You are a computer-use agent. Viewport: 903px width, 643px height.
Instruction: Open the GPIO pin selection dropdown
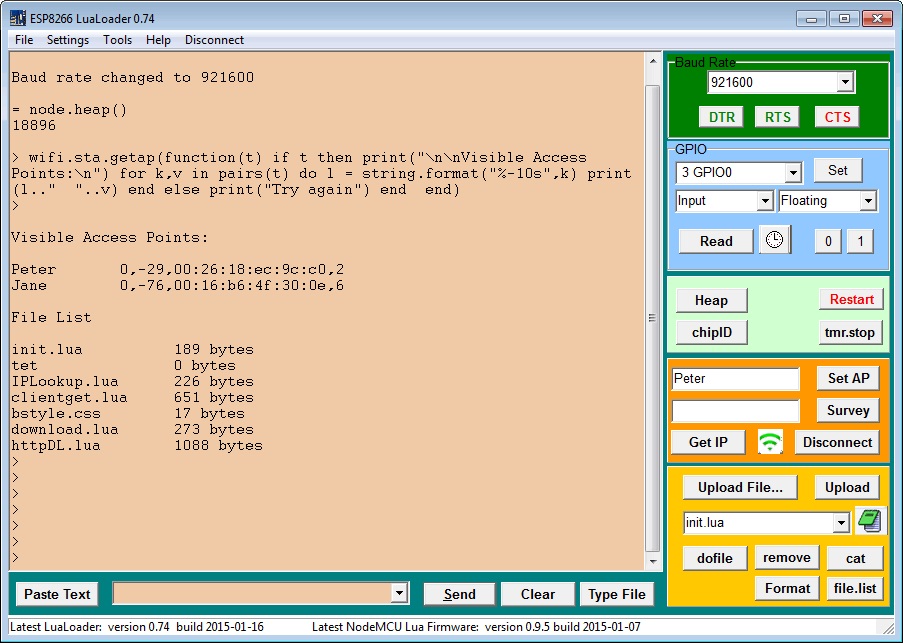pos(793,172)
